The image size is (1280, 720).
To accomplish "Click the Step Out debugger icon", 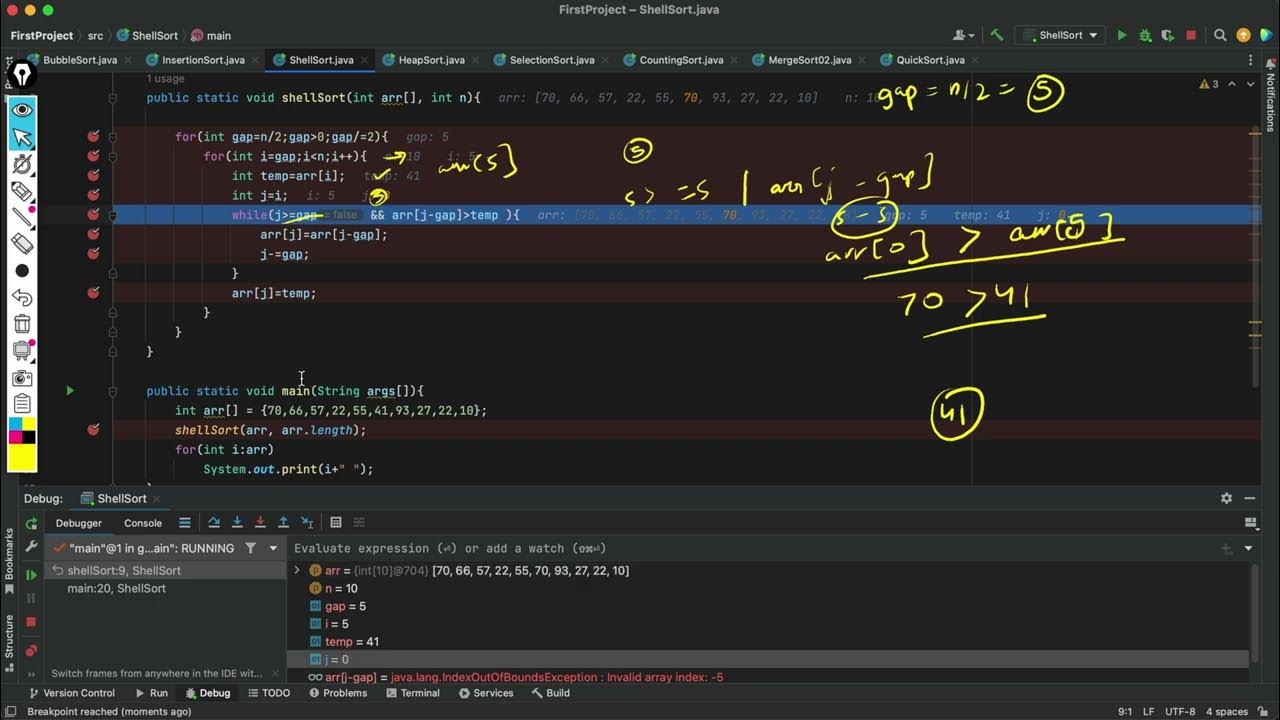I will pos(283,522).
